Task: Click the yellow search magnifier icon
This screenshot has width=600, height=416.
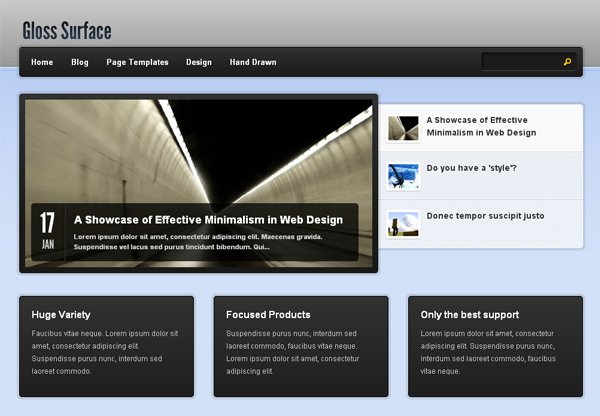Action: click(567, 62)
